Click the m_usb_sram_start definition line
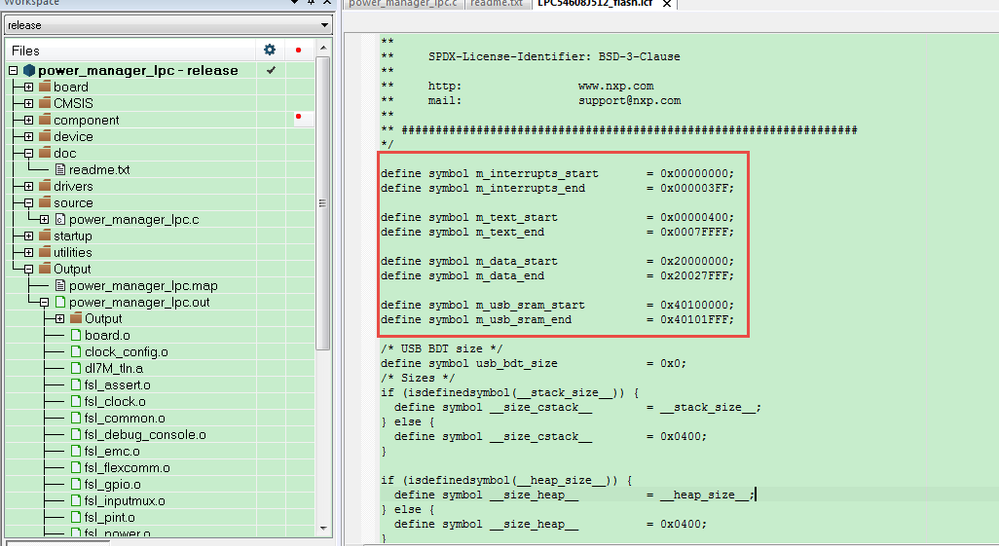Viewport: 999px width, 546px height. point(557,305)
